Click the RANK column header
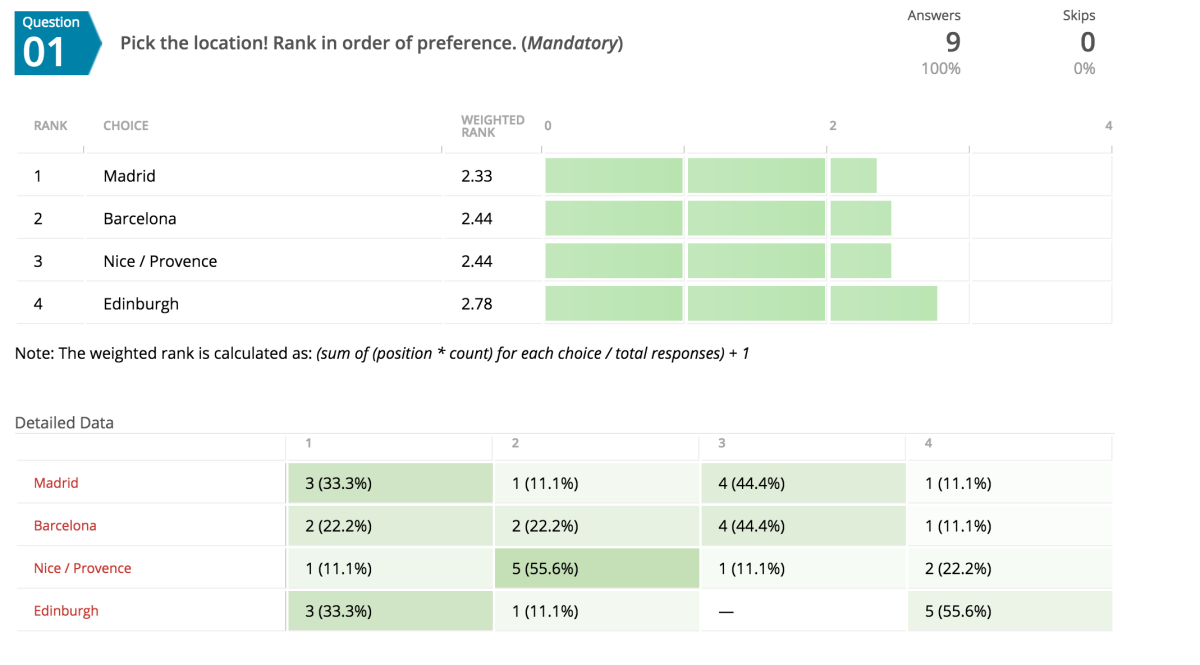Screen dimensions: 1200x665 pyautogui.click(x=51, y=126)
